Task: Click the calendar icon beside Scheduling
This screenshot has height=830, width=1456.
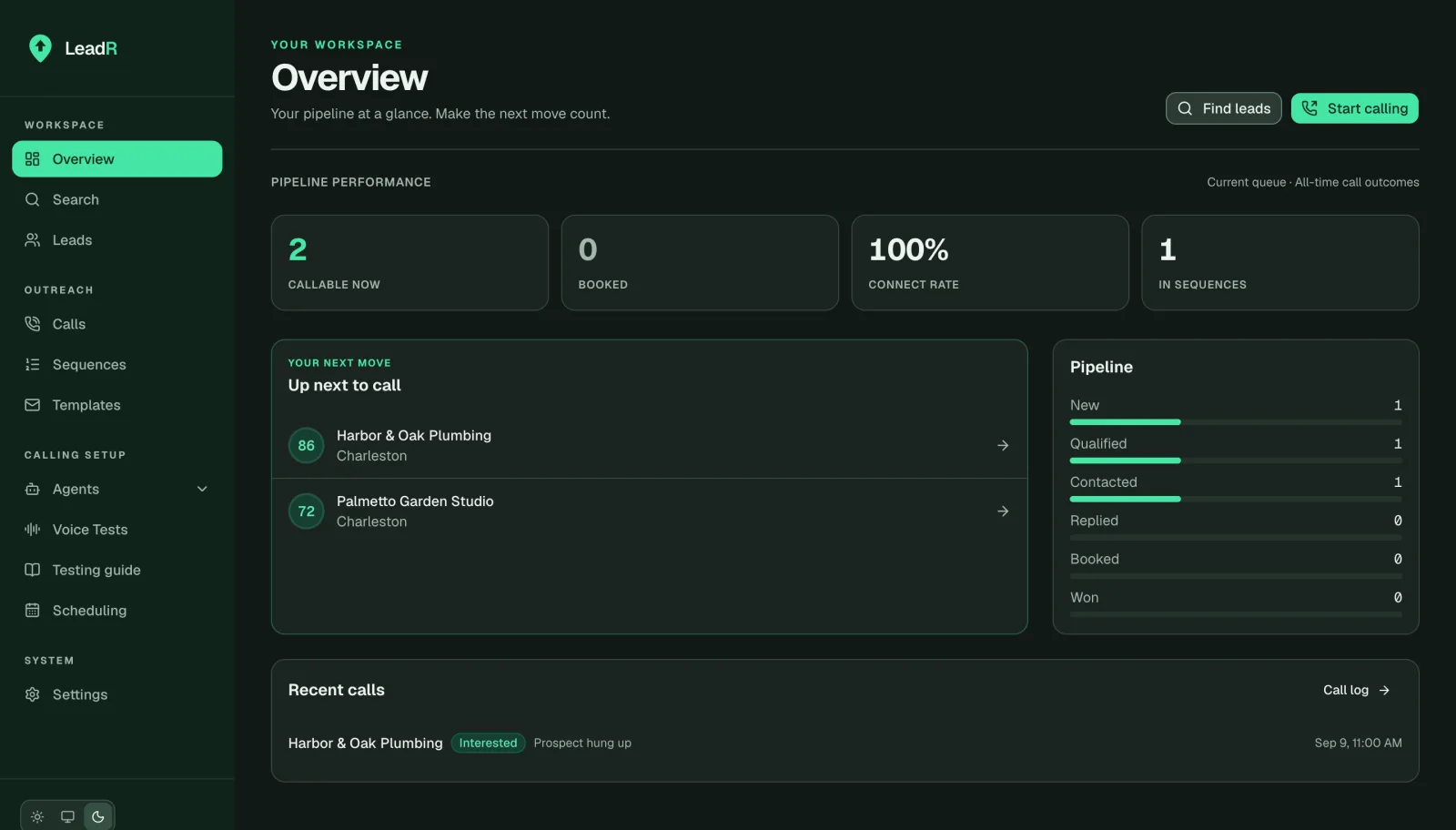Action: pyautogui.click(x=33, y=611)
